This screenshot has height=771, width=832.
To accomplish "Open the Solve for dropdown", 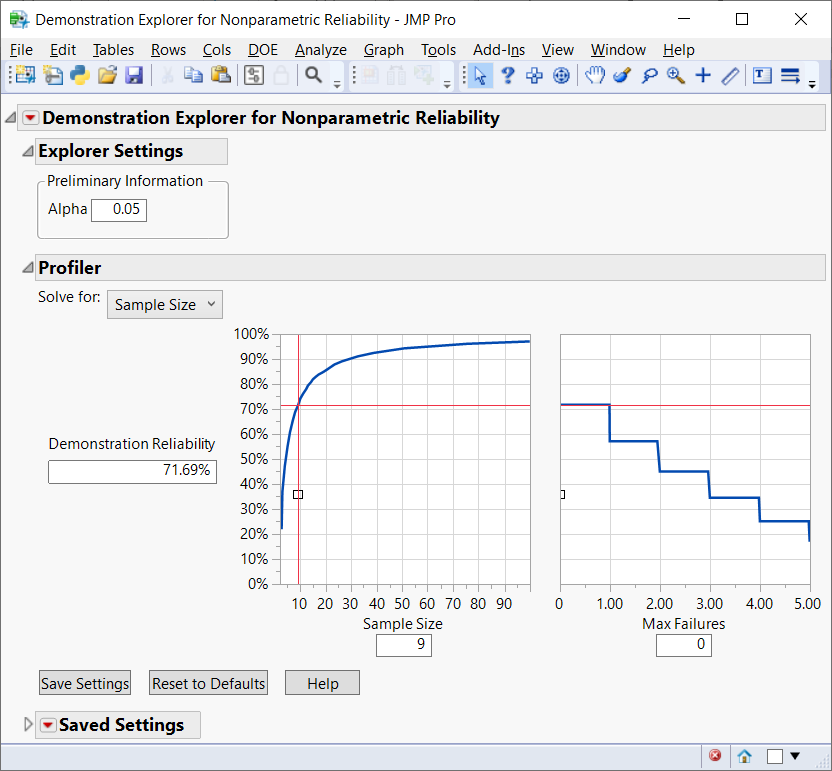I will (x=164, y=304).
